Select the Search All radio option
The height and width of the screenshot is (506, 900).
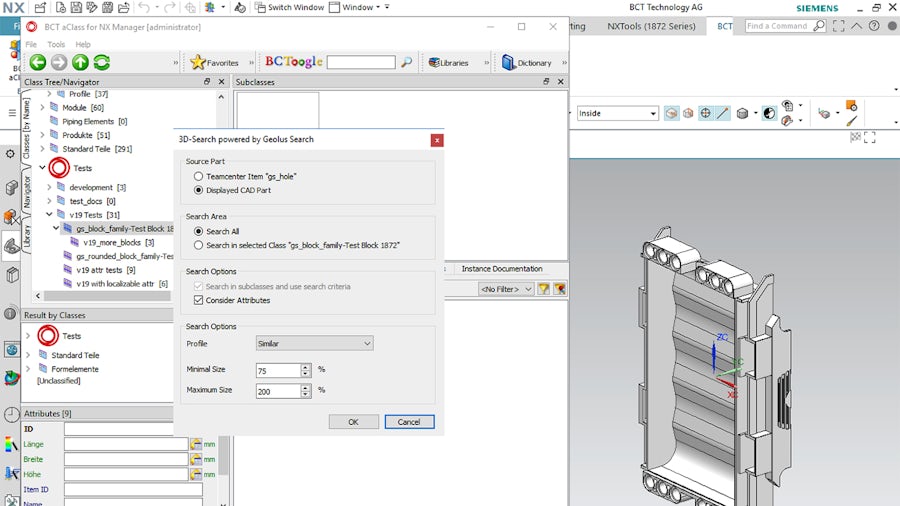pyautogui.click(x=199, y=231)
